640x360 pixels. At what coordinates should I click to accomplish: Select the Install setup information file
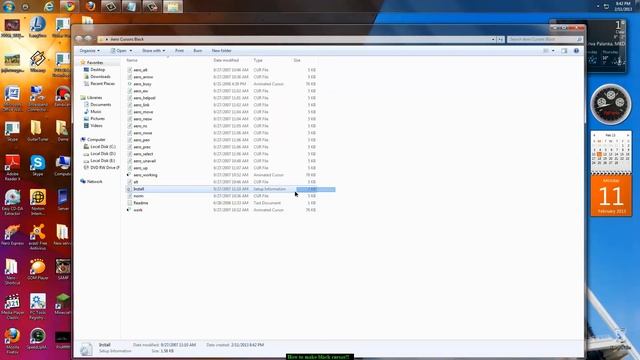[x=230, y=189]
